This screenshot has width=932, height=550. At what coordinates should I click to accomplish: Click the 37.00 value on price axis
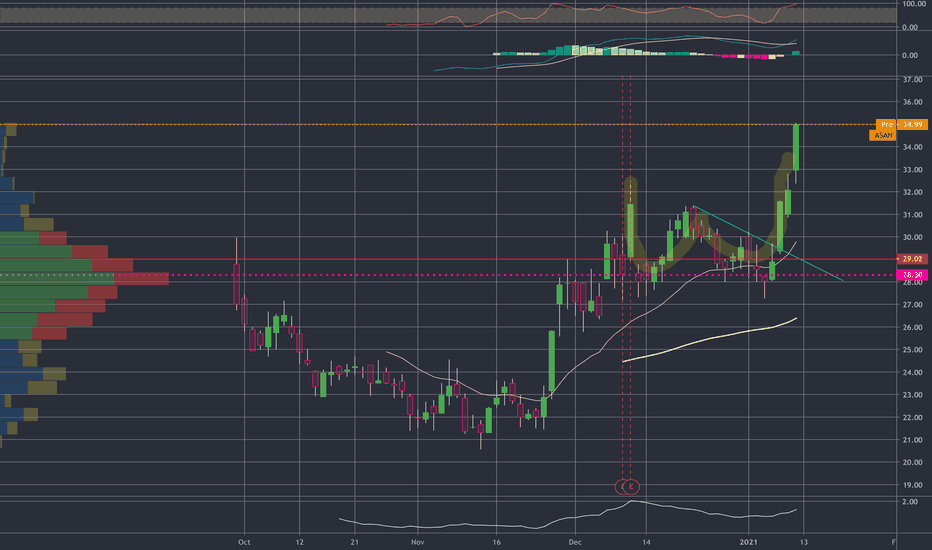point(912,80)
